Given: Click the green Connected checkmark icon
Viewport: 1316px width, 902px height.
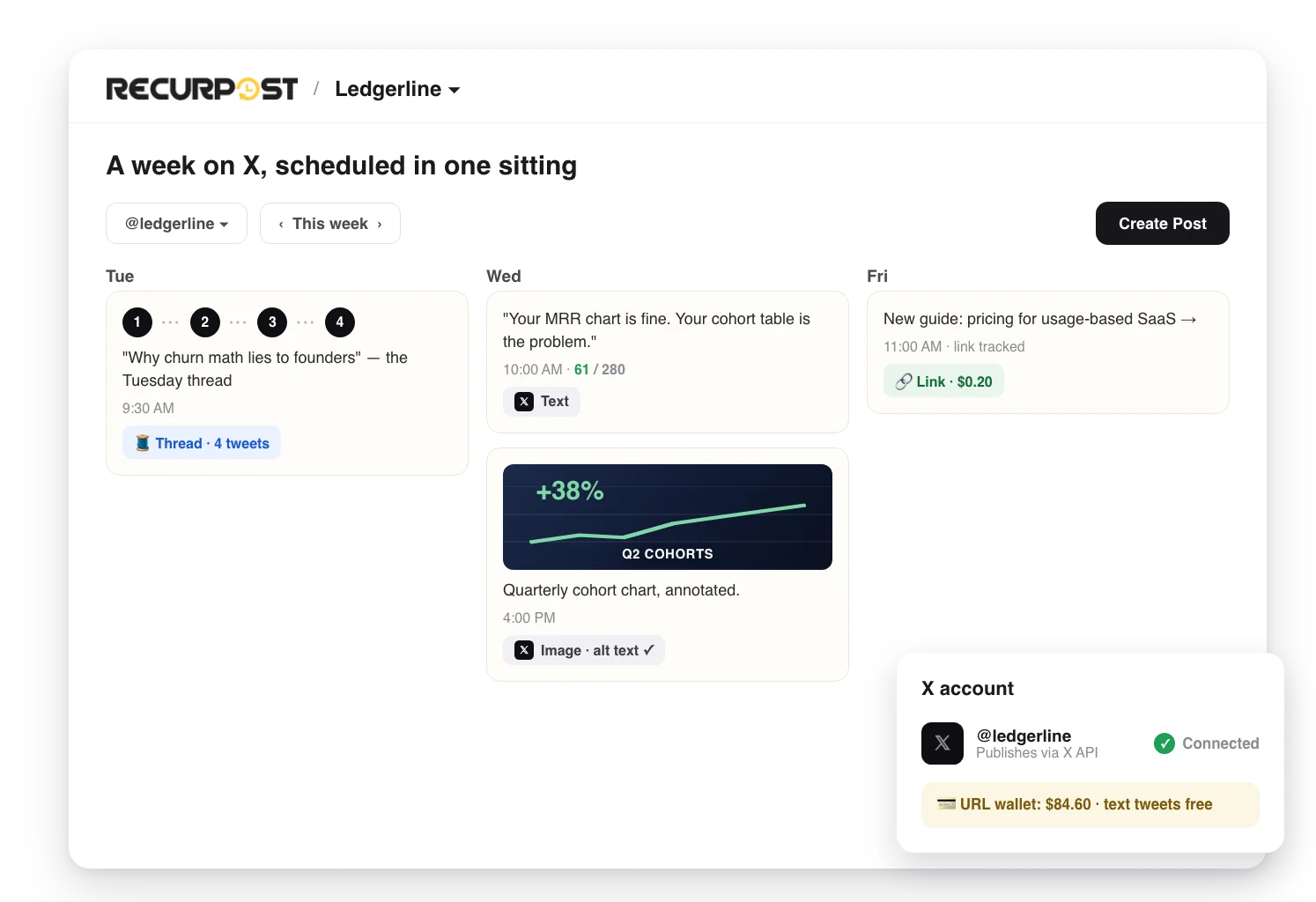Looking at the screenshot, I should pos(1164,743).
